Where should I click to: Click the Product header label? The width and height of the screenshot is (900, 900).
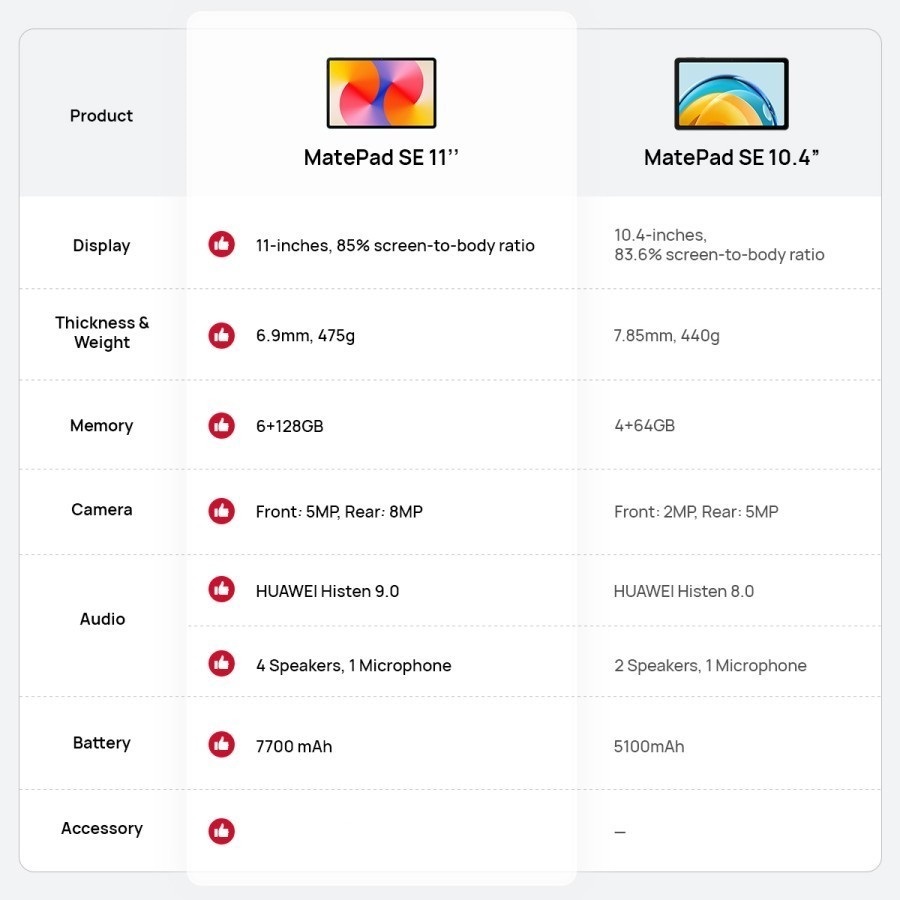click(101, 116)
